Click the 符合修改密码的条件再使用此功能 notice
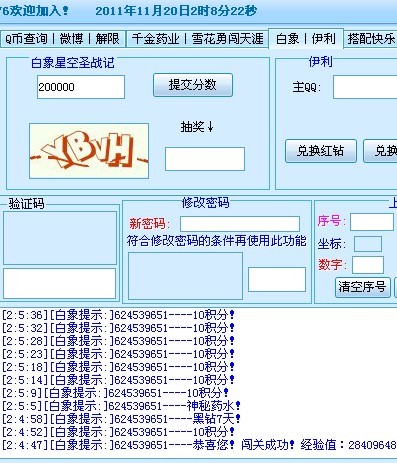Screen dimensions: 397x463 (216, 241)
